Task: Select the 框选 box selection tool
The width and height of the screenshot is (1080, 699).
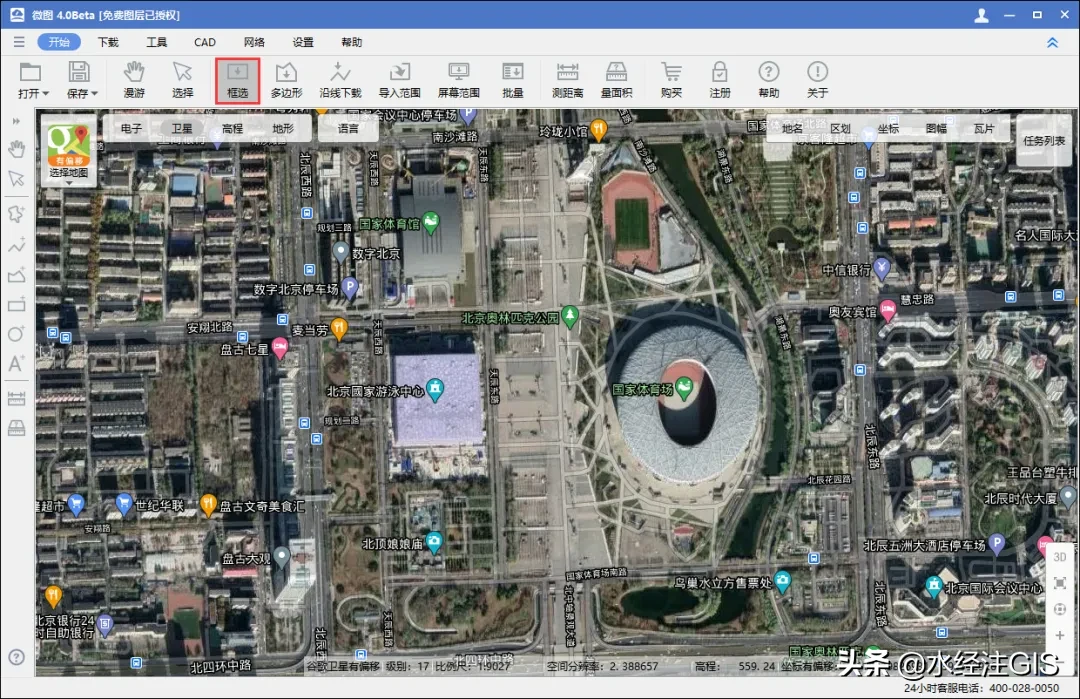Action: [237, 80]
